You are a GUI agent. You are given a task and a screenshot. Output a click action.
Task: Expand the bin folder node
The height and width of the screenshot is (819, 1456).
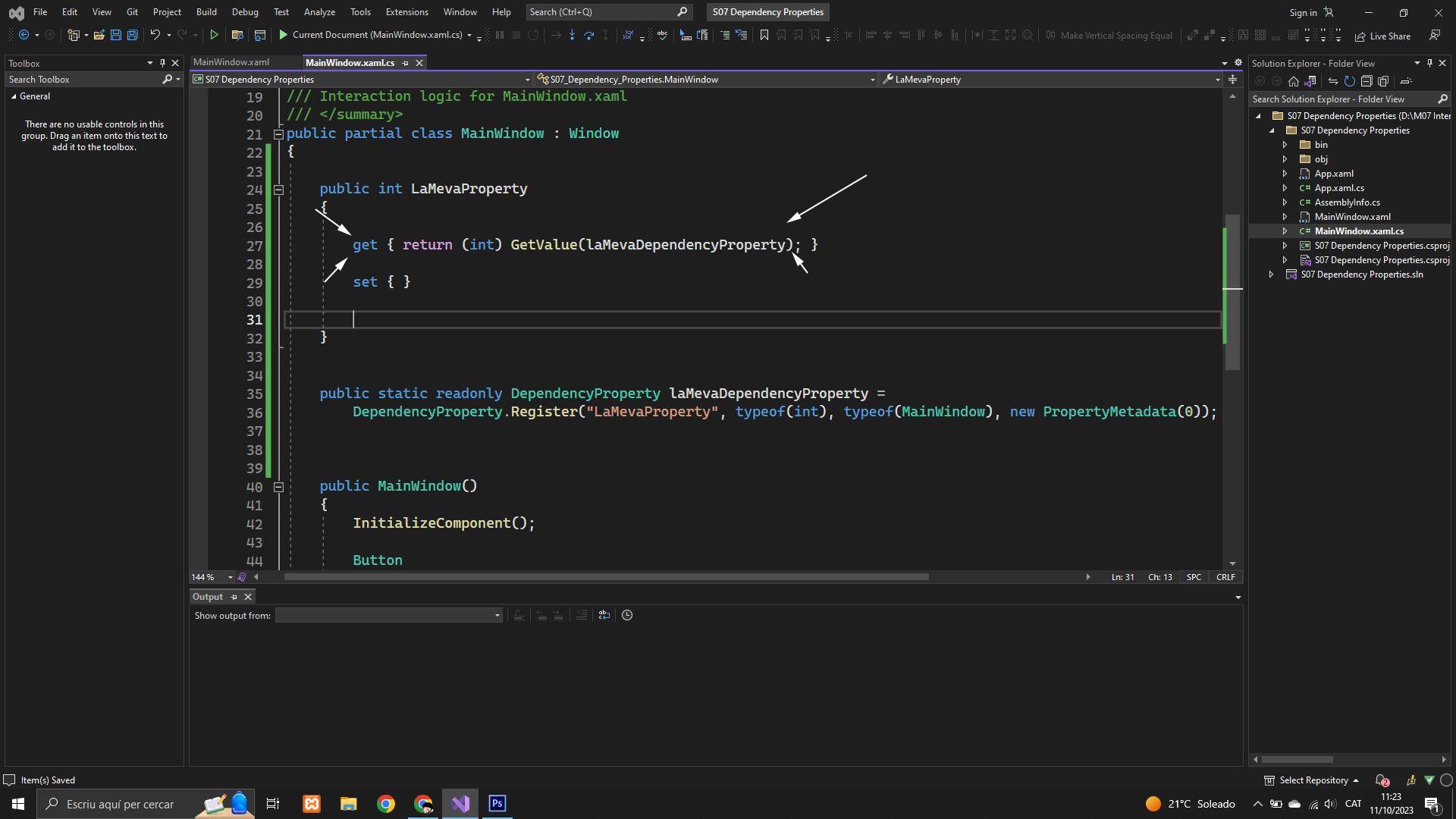click(1285, 145)
